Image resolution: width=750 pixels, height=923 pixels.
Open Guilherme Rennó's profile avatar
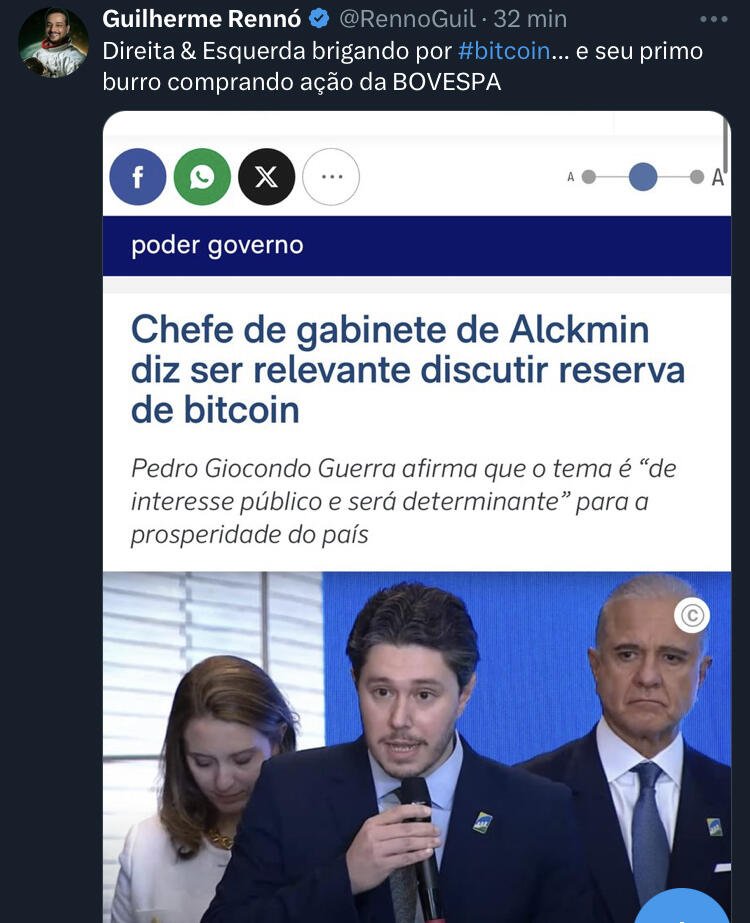pyautogui.click(x=53, y=42)
